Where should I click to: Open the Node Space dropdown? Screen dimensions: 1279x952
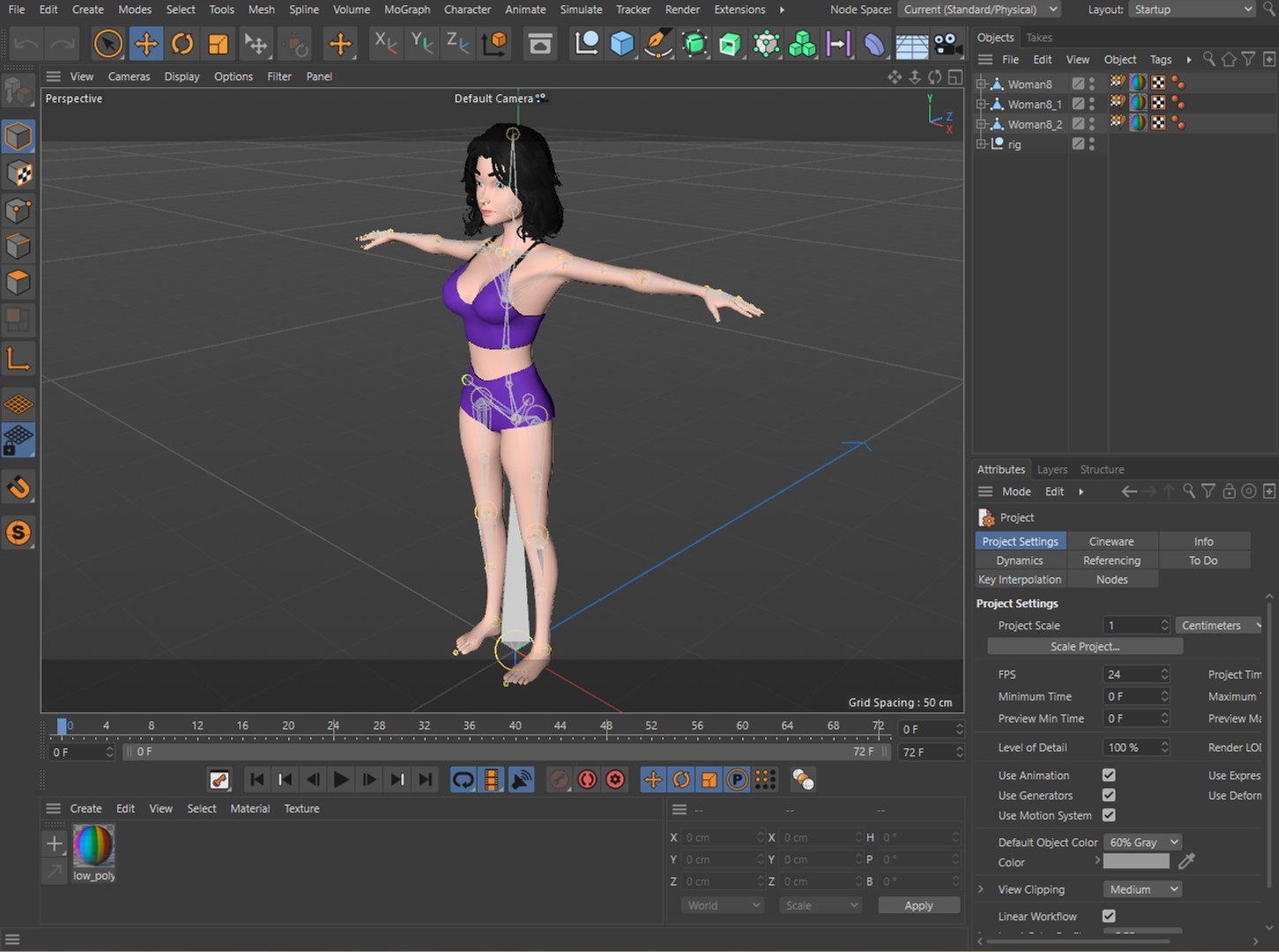pos(979,10)
